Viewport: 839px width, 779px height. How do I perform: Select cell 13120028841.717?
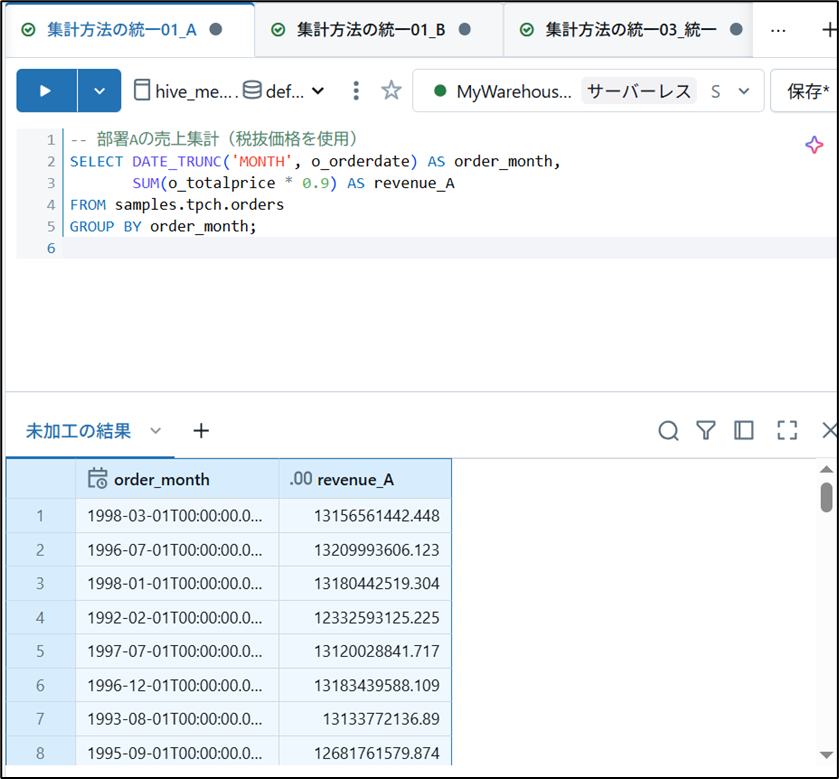click(365, 651)
